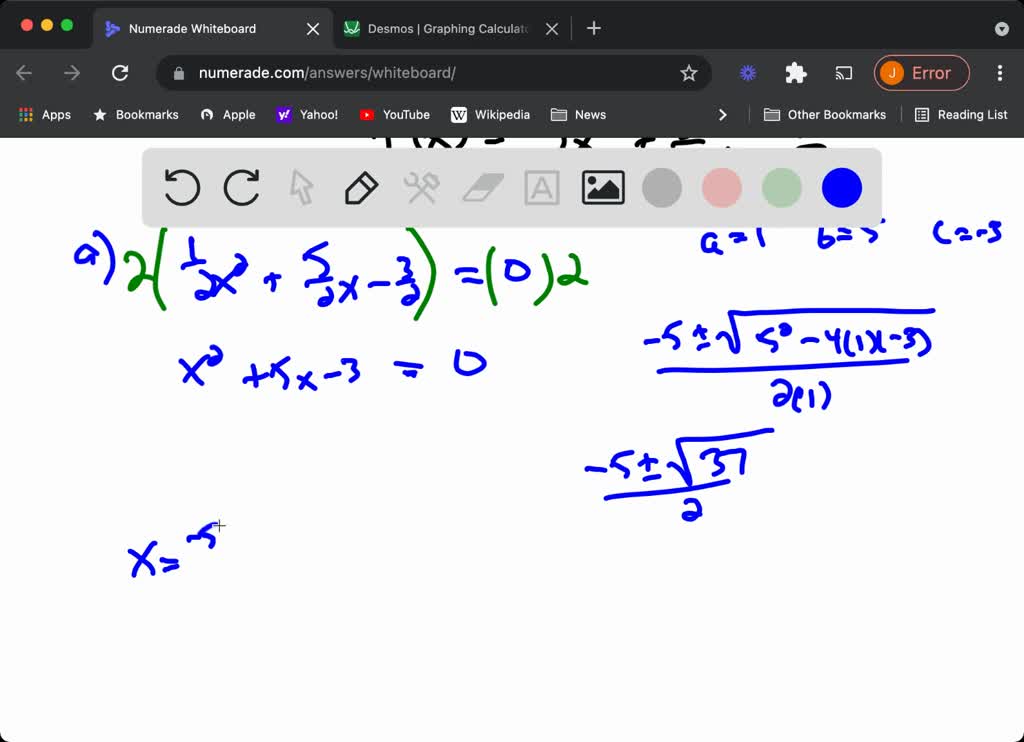Select the pointer tool
The width and height of the screenshot is (1024, 742).
(301, 187)
